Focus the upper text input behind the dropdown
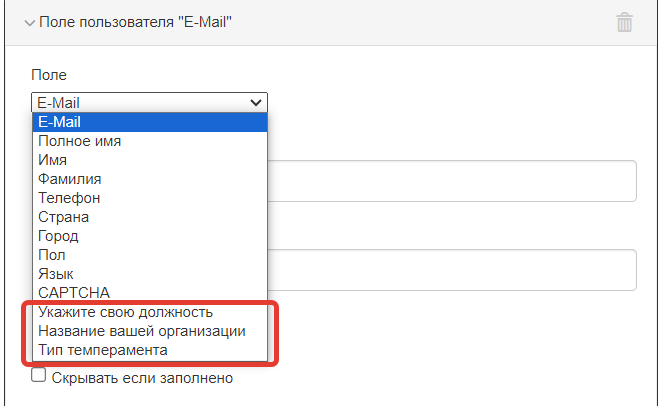Viewport: 660px width, 406px height. click(x=452, y=181)
